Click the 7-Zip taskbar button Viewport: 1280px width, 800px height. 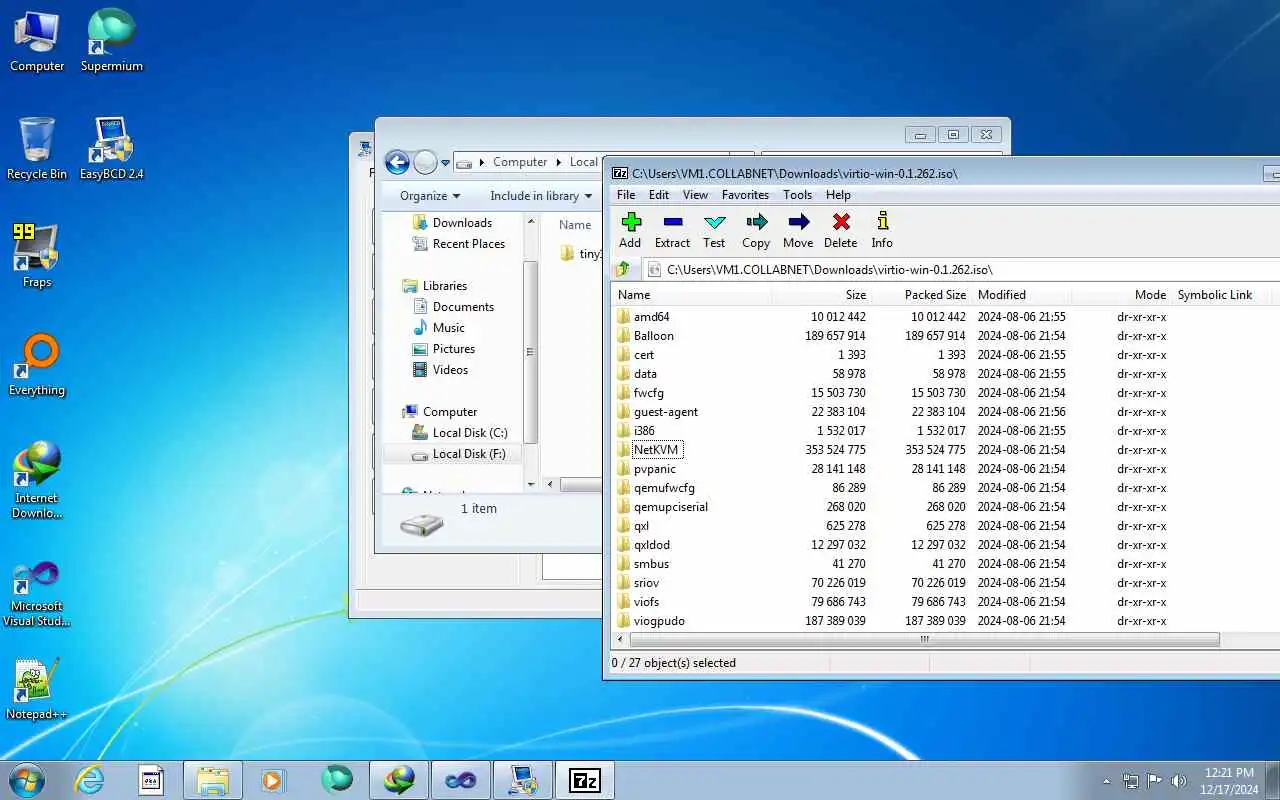[585, 780]
